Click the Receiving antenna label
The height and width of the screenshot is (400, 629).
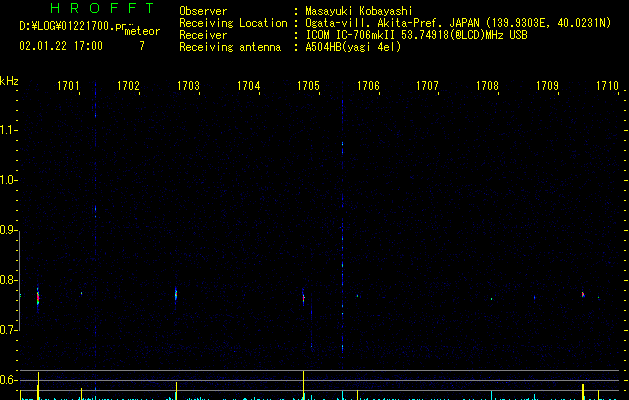point(230,47)
